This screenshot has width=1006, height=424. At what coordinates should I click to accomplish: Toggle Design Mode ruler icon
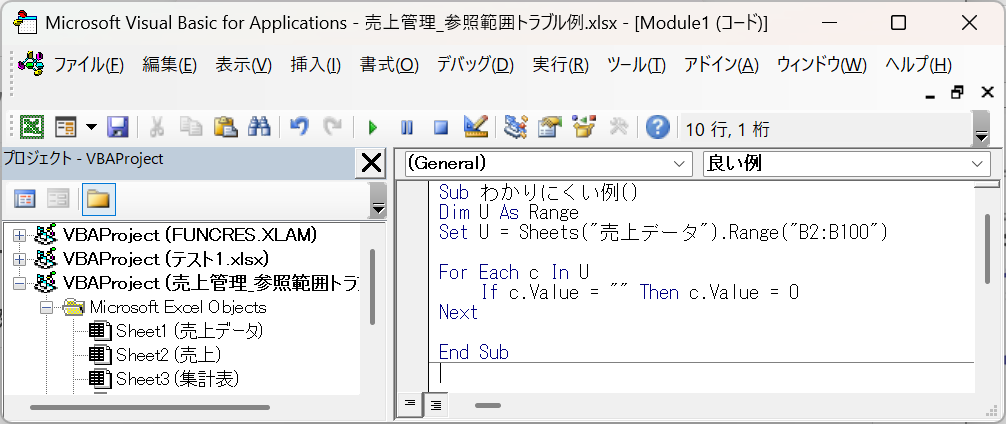[x=475, y=127]
